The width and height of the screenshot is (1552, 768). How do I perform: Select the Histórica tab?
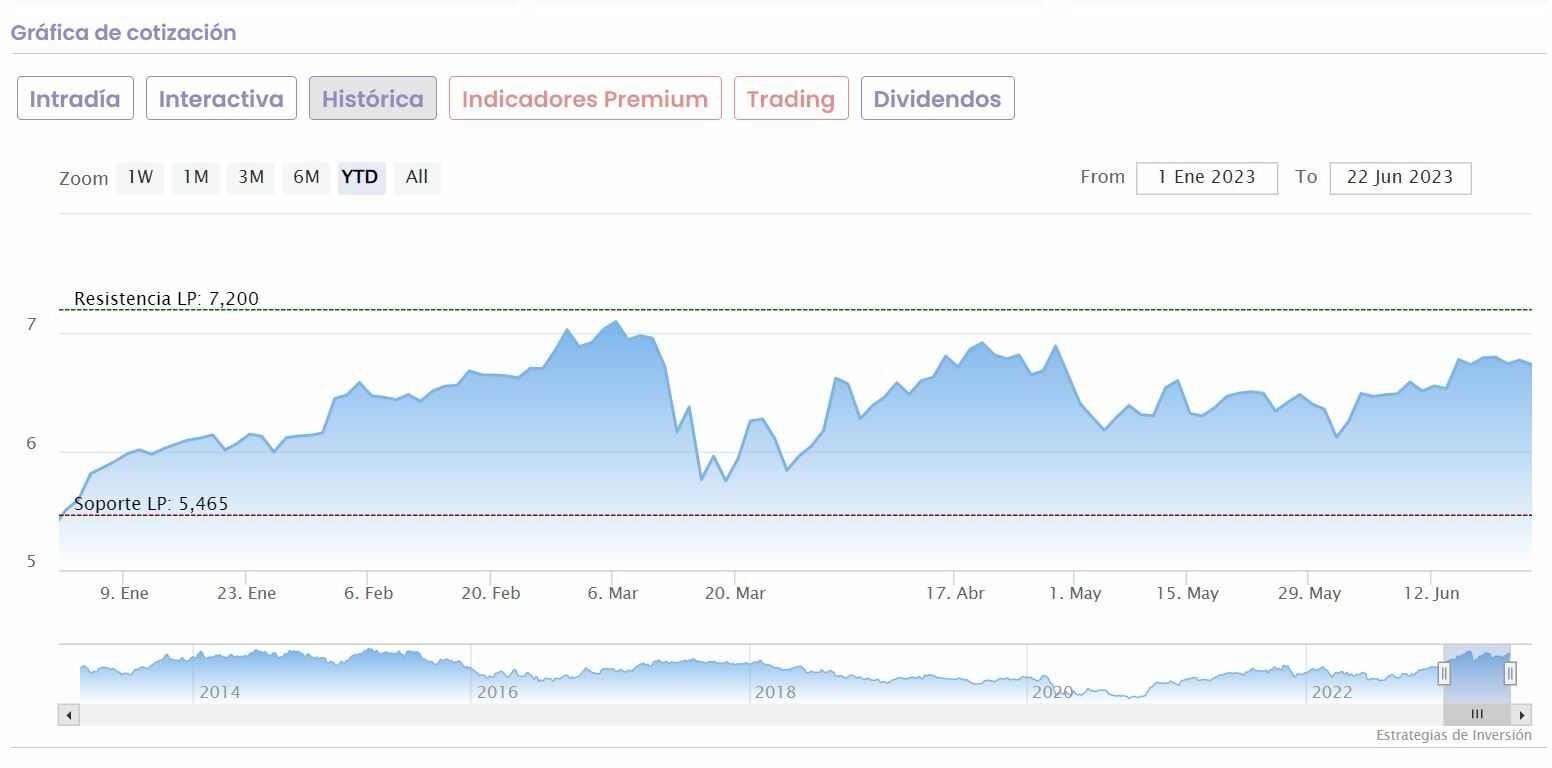click(x=373, y=99)
